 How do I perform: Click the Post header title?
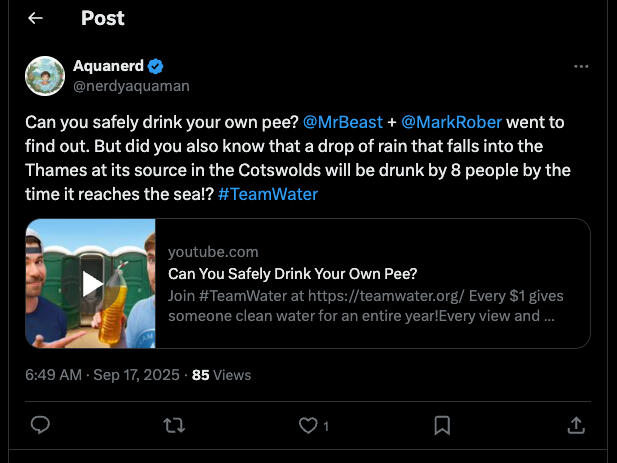point(103,18)
